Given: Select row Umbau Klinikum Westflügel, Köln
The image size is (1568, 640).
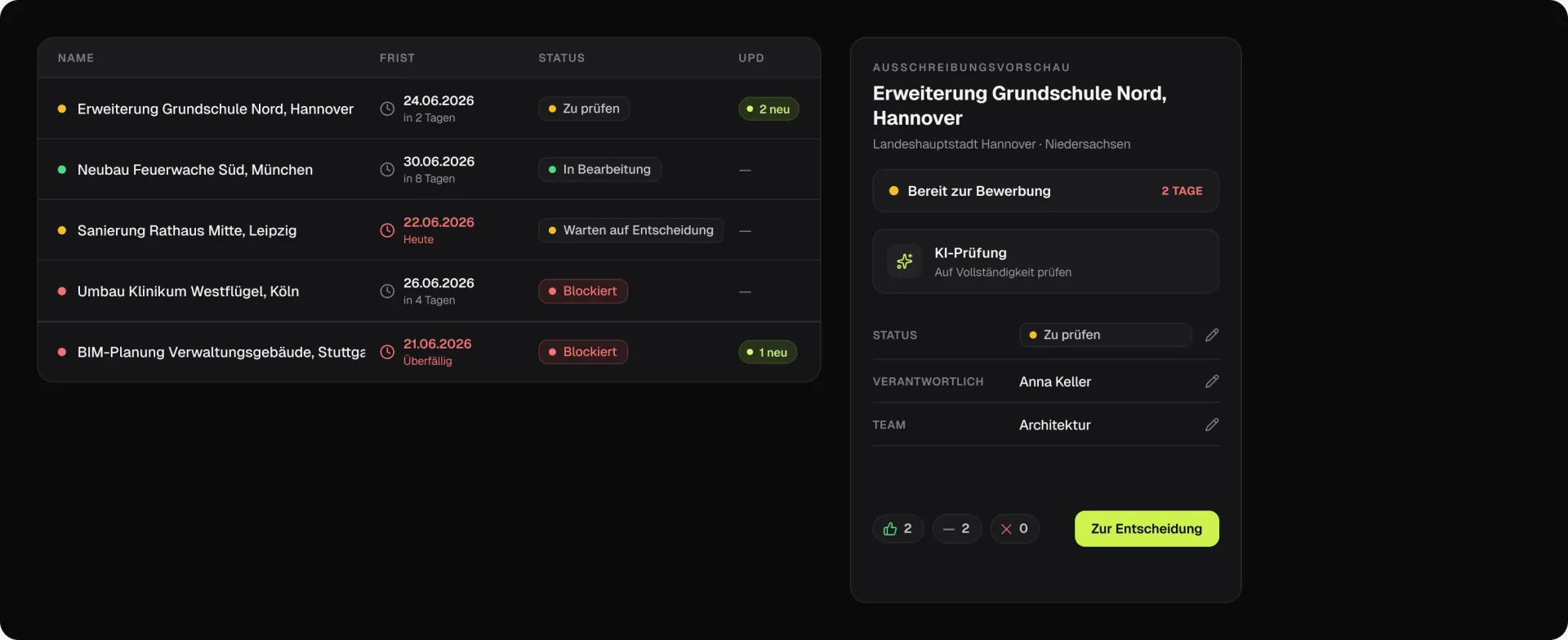Looking at the screenshot, I should 429,291.
